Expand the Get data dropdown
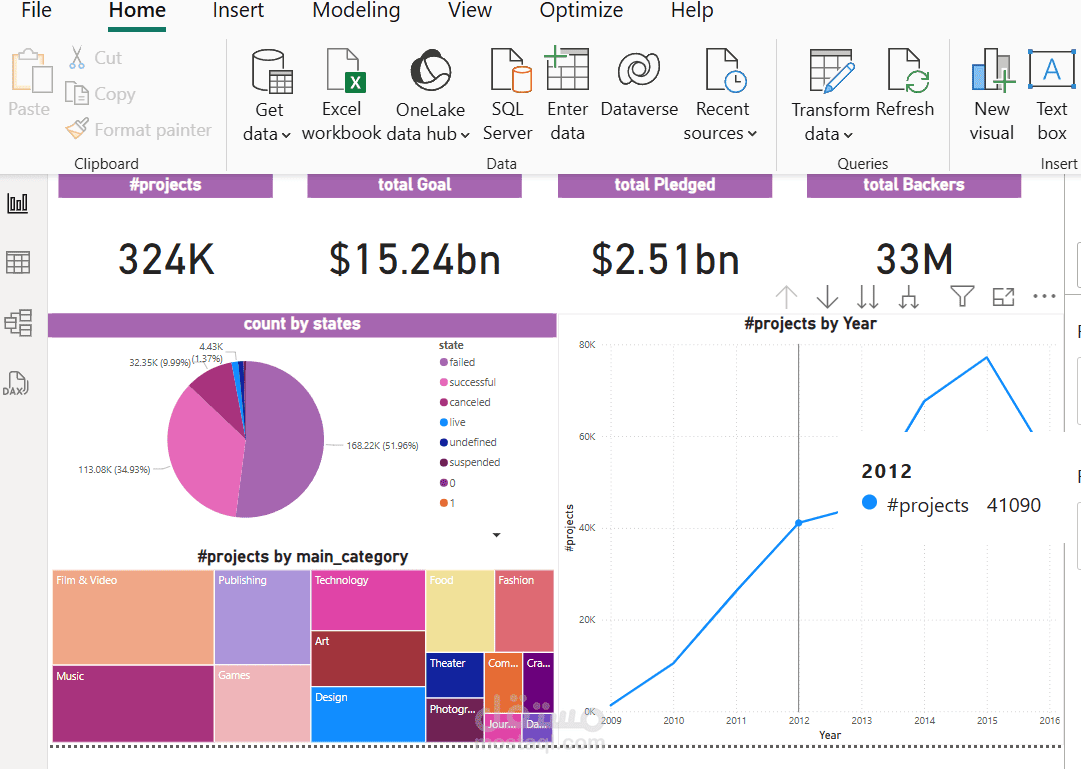1081x769 pixels. [x=285, y=134]
